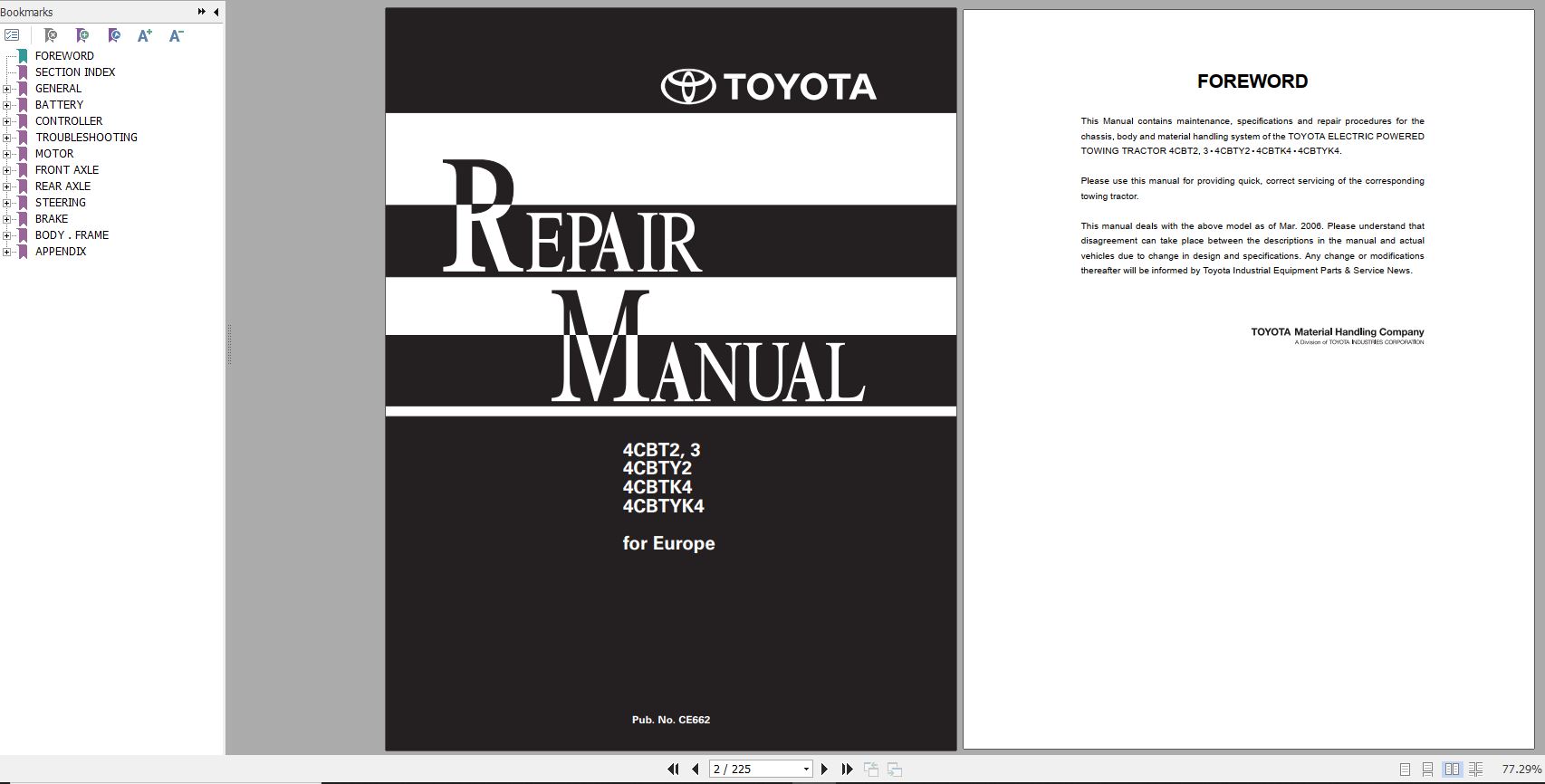The height and width of the screenshot is (784, 1545).
Task: Click the bookmarks panel divider handle
Action: click(x=229, y=344)
